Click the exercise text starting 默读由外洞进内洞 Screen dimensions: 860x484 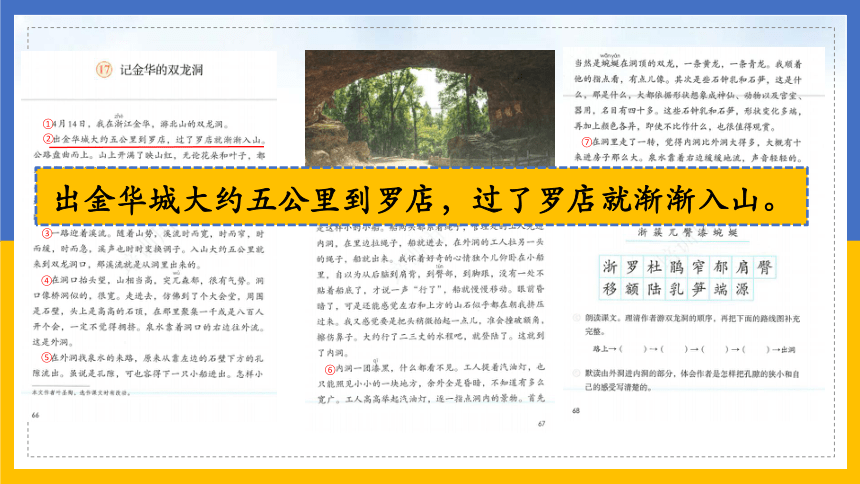[x=692, y=380]
